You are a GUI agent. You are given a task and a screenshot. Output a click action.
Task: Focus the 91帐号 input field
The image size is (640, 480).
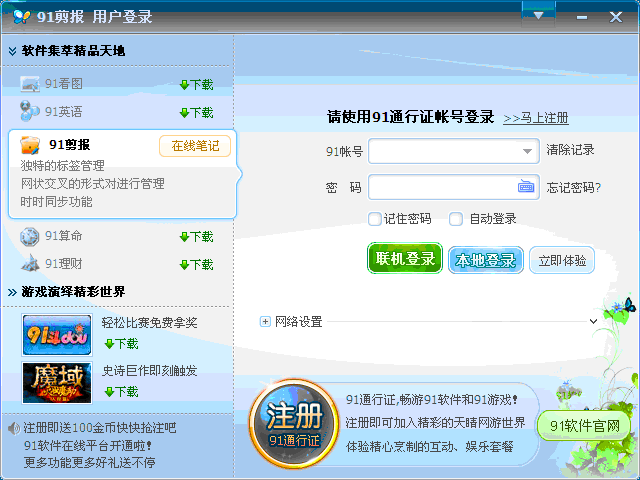[x=454, y=151]
